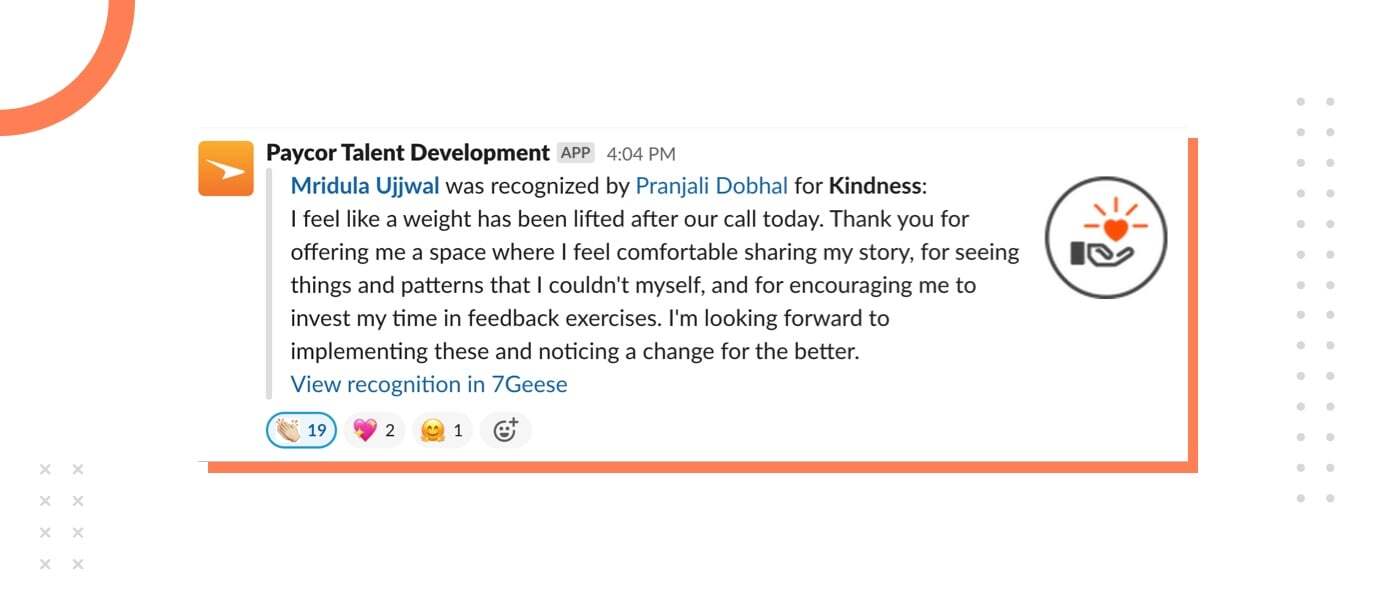Click the orange Paycor app avatar icon

click(x=226, y=168)
